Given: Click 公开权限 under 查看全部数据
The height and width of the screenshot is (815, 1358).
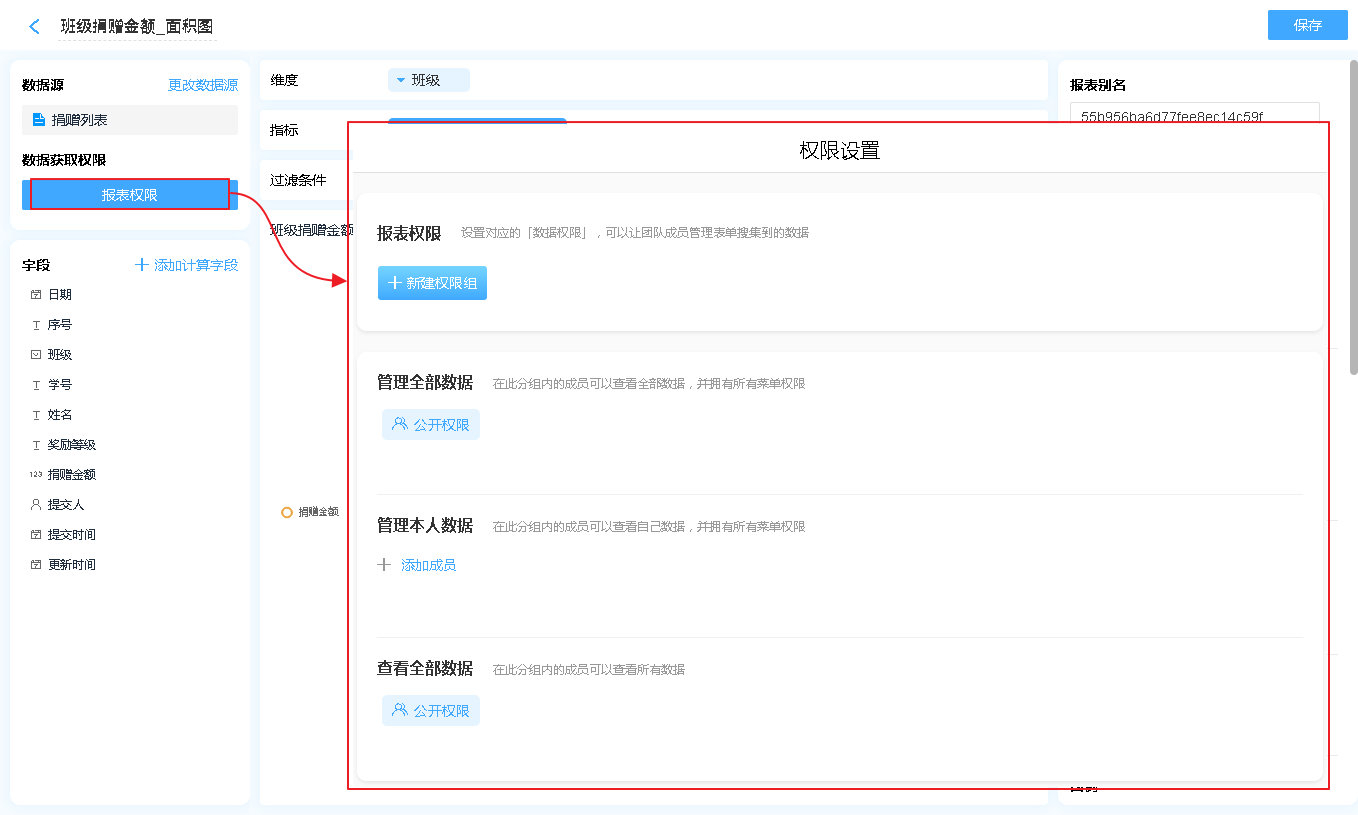Looking at the screenshot, I should [x=431, y=711].
